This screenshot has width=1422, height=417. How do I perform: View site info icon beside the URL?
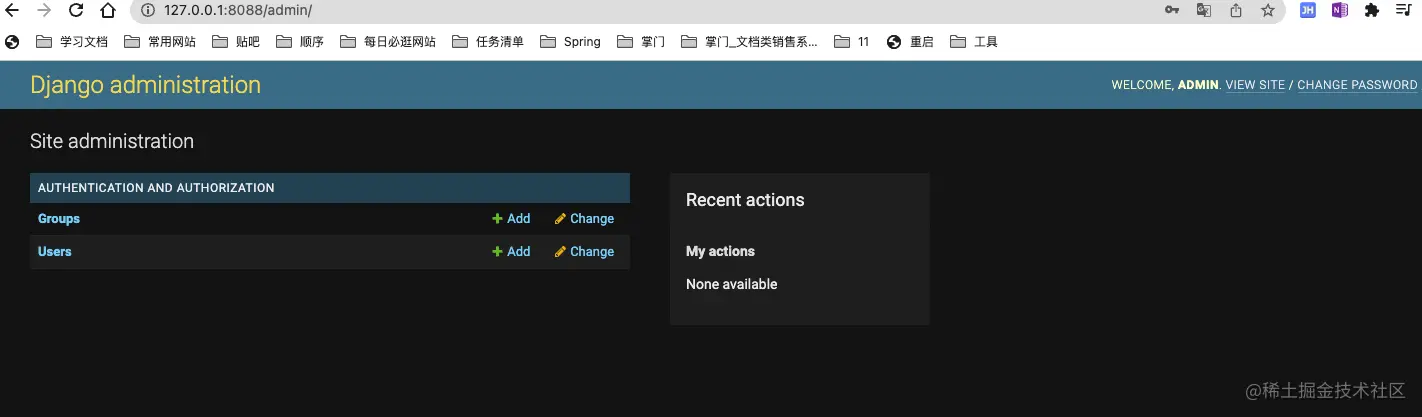click(x=147, y=10)
